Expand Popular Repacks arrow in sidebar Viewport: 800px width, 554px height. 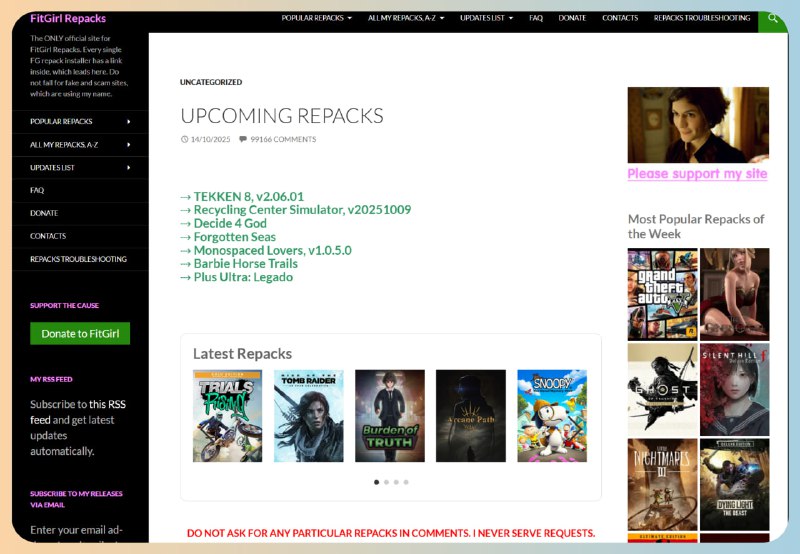pos(129,122)
